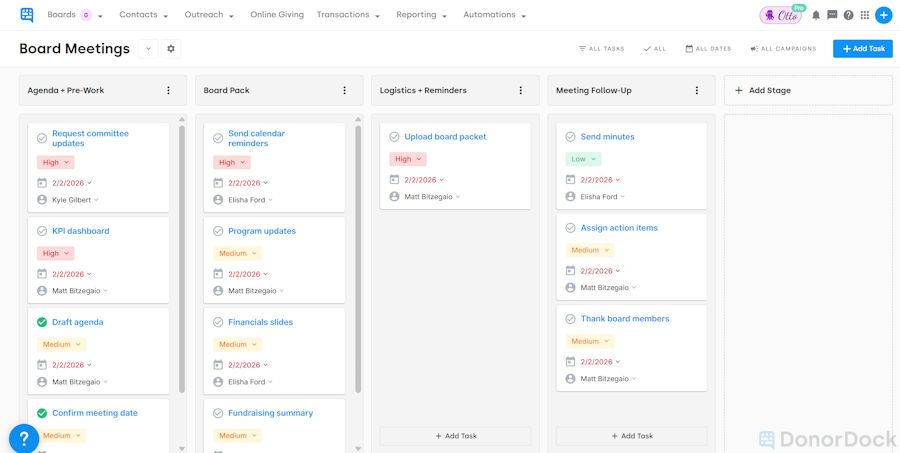Filter by All Tasks
Screen dimensions: 900x453
601,49
